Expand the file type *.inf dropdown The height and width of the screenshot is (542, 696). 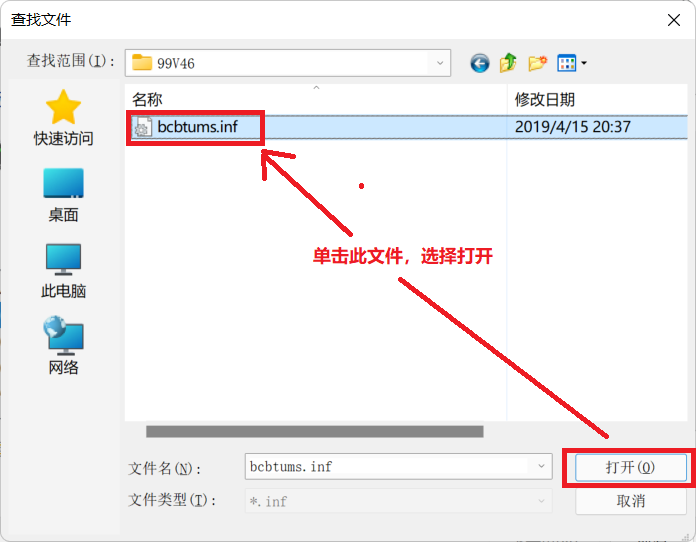coord(541,501)
